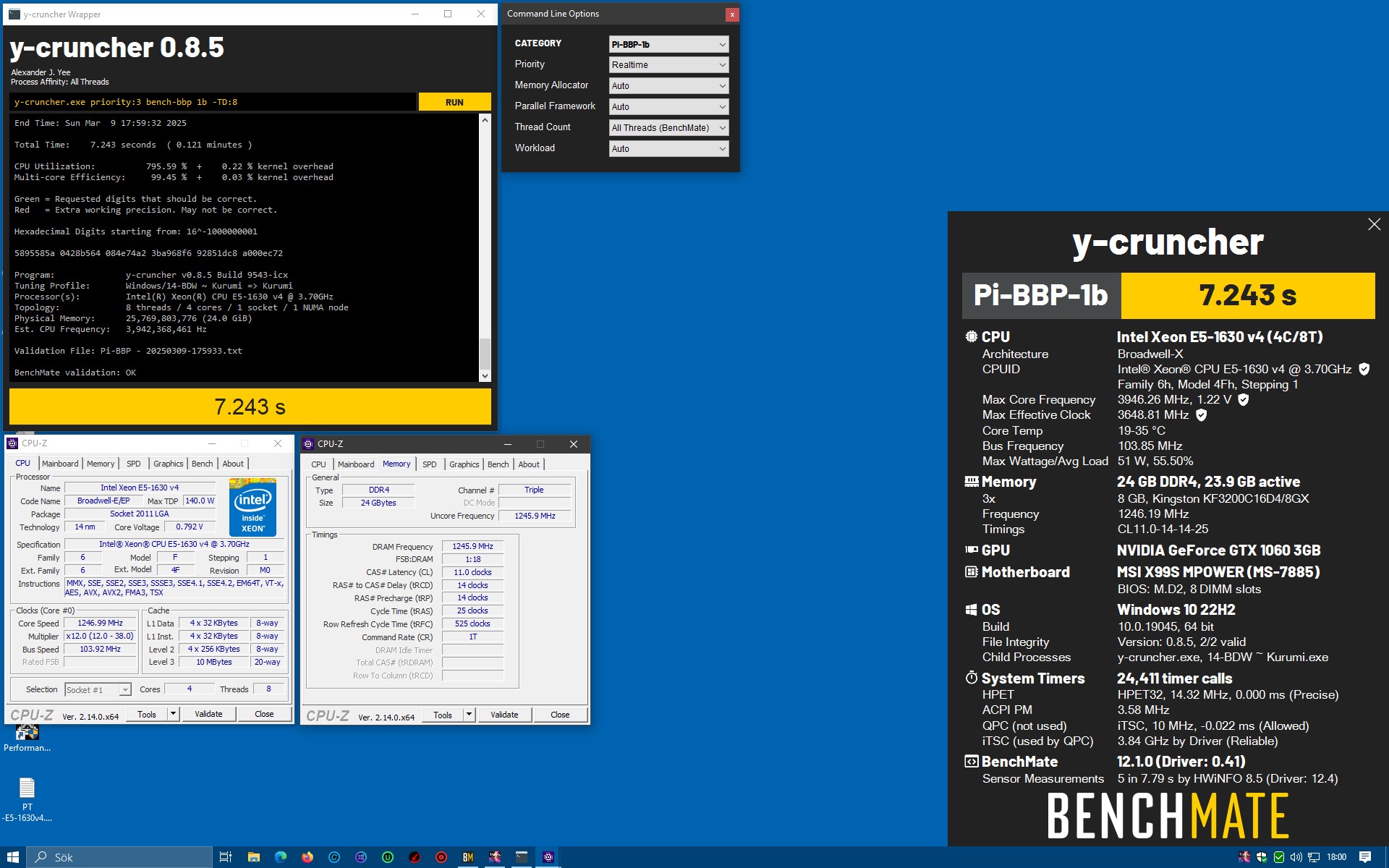Screen dimensions: 1389x868
Task: Open About tab in left CPU-Z window
Action: coord(233,464)
